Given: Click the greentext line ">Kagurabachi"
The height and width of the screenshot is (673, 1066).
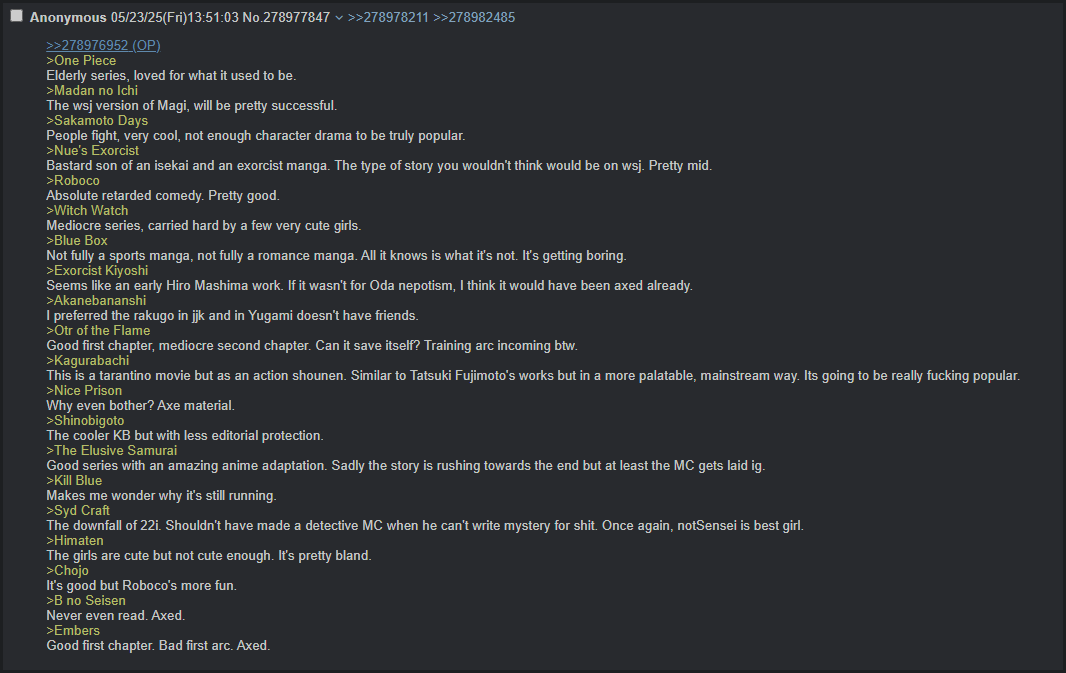Looking at the screenshot, I should pyautogui.click(x=87, y=361).
